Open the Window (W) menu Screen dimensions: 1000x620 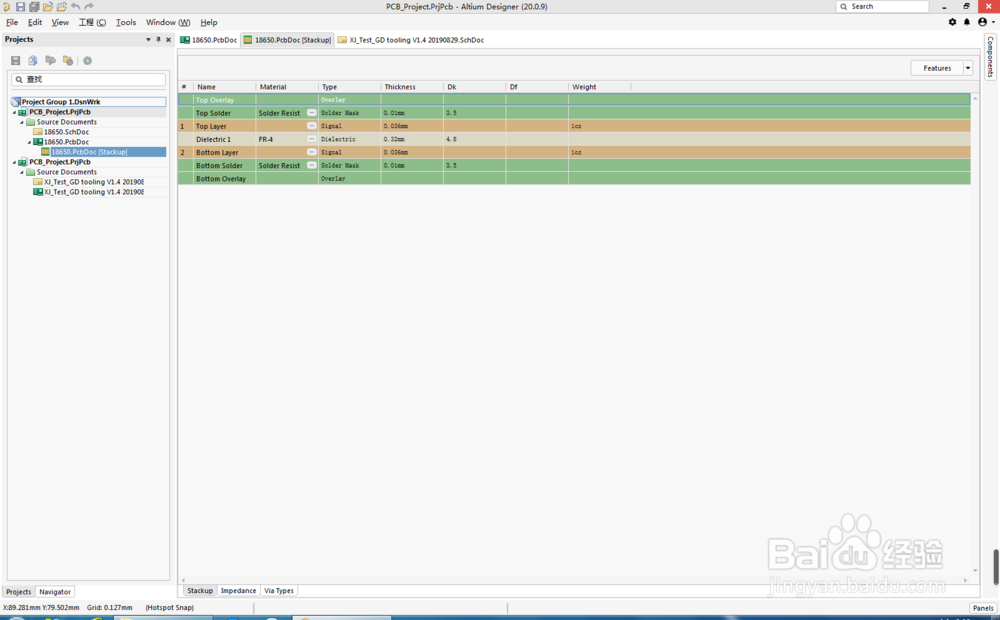point(168,22)
